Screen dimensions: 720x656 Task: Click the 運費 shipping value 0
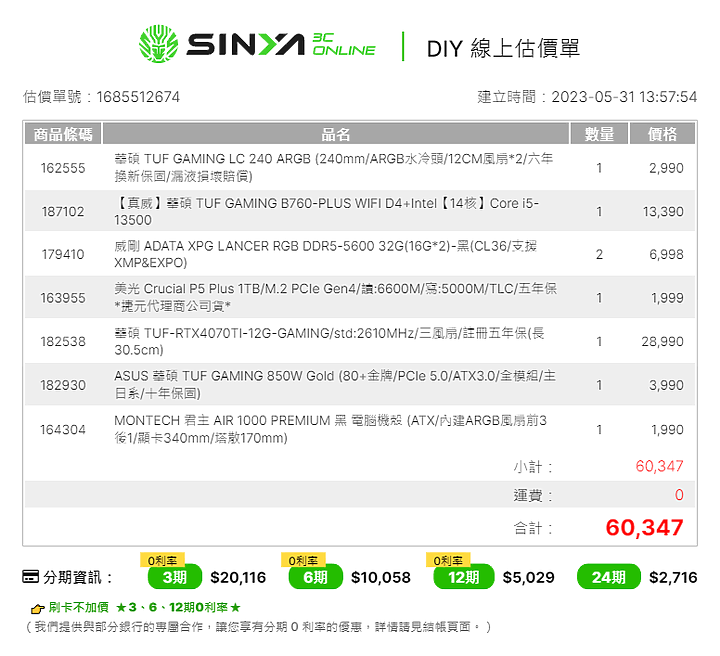pyautogui.click(x=679, y=495)
